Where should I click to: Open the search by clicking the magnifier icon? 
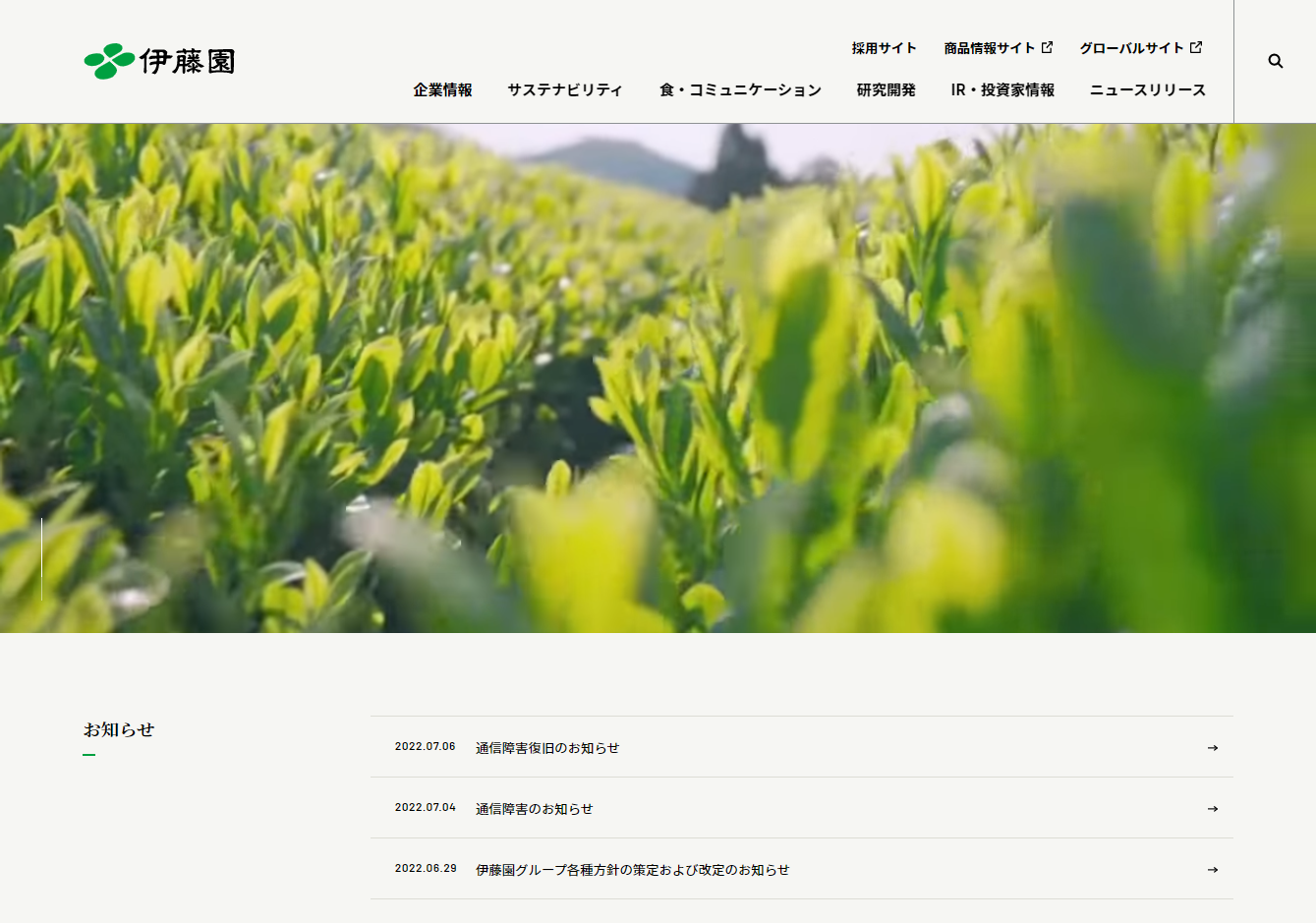tap(1275, 61)
